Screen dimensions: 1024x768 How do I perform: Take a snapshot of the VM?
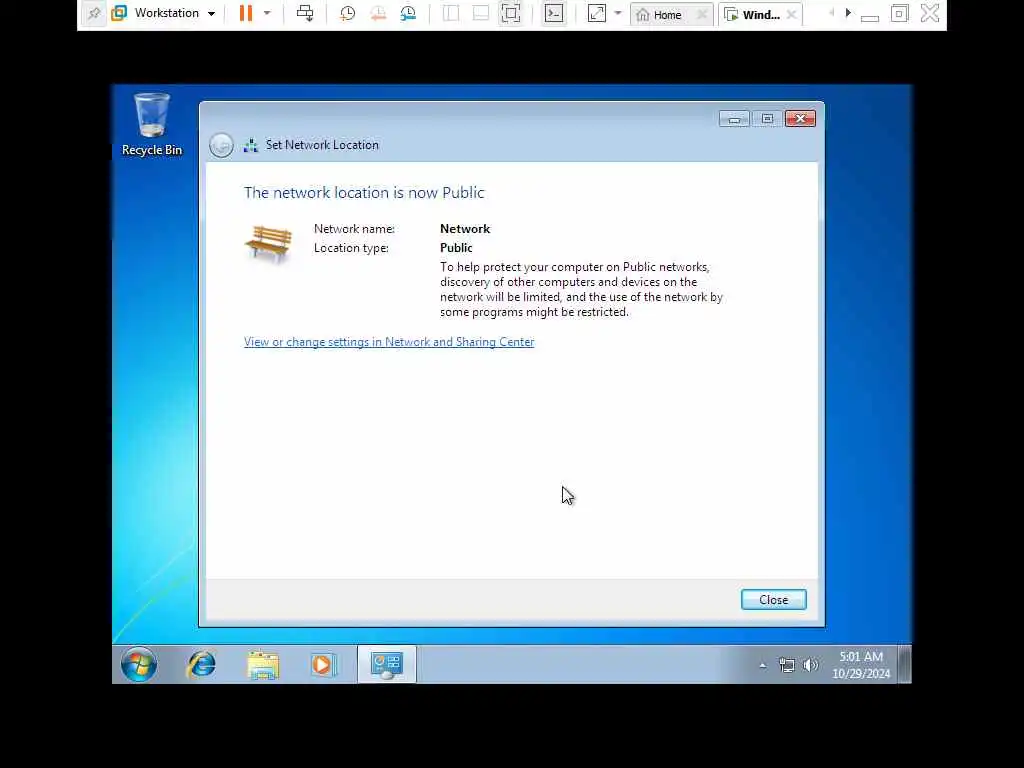tap(347, 13)
